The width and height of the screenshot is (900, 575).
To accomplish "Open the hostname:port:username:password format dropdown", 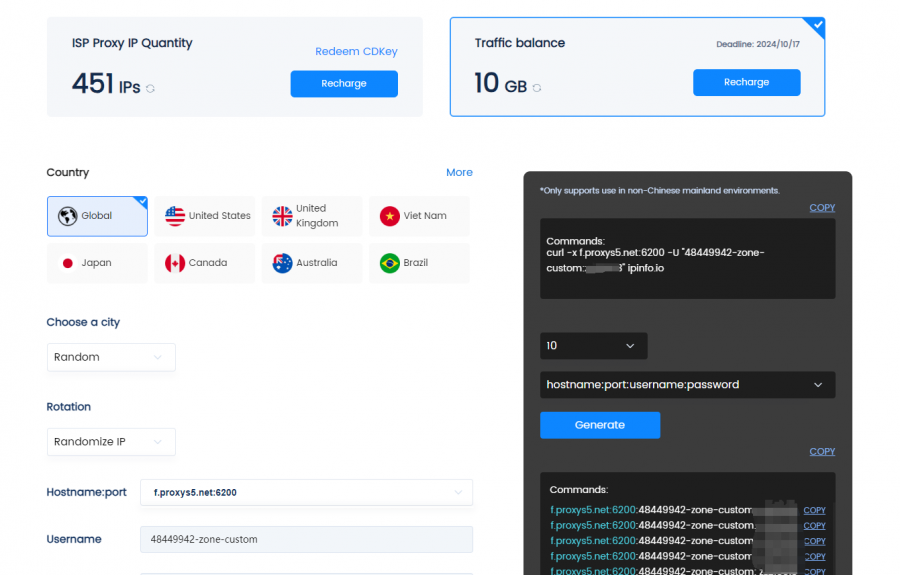I will click(x=688, y=384).
